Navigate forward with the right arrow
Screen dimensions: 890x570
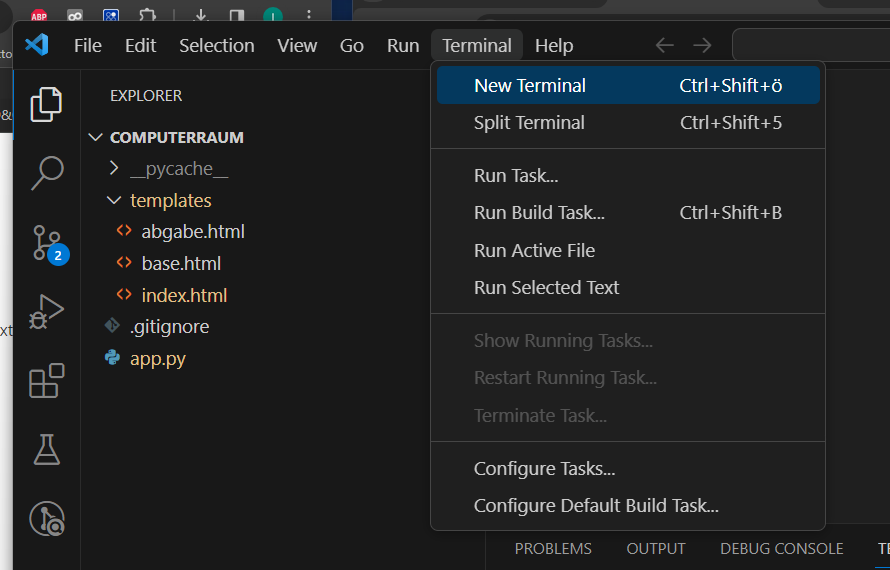pos(703,45)
